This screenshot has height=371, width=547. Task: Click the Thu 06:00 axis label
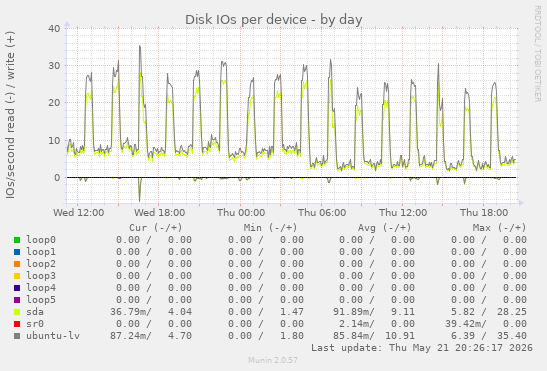coord(322,213)
